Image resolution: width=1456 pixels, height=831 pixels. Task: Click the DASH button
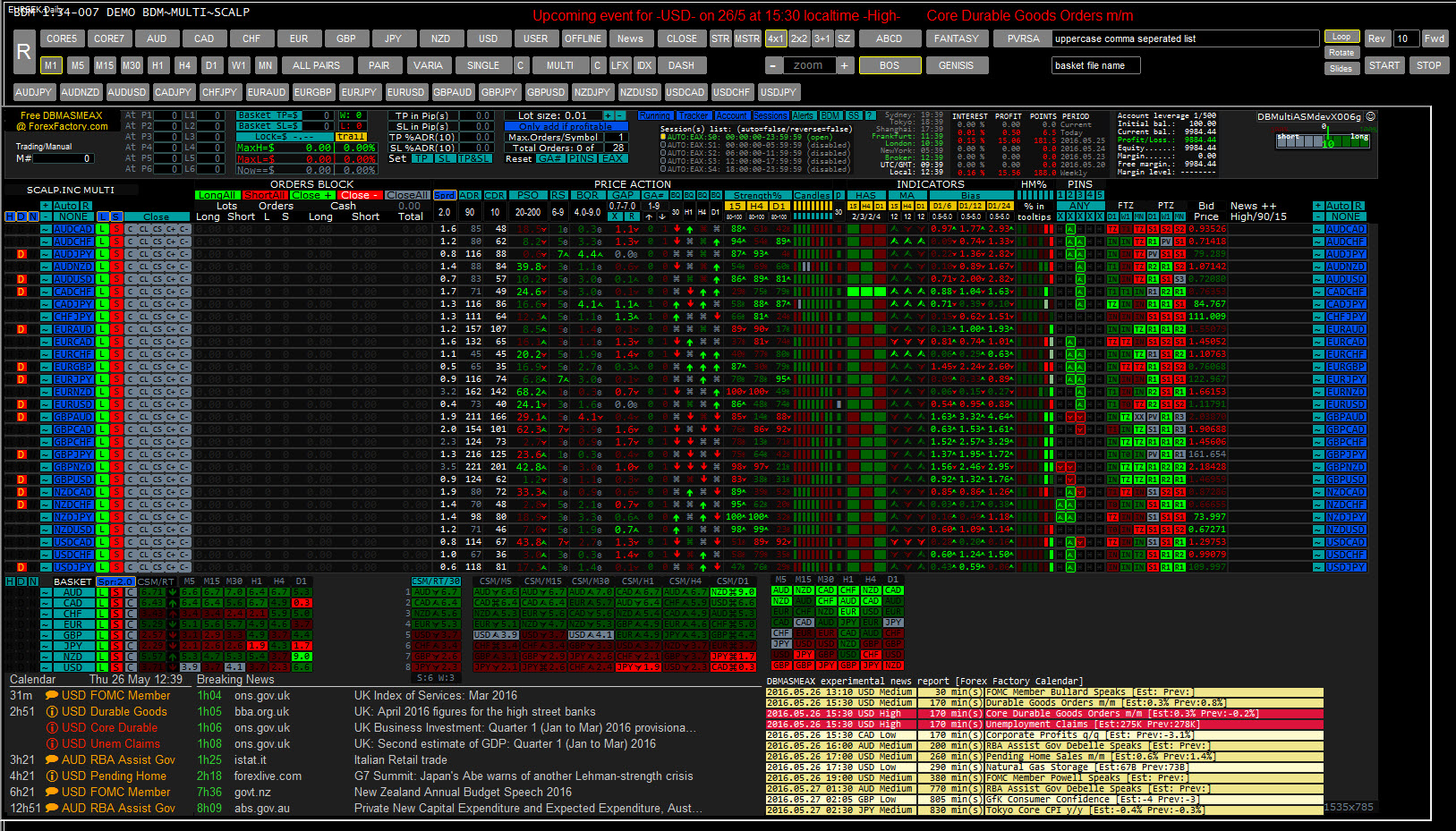[x=681, y=65]
